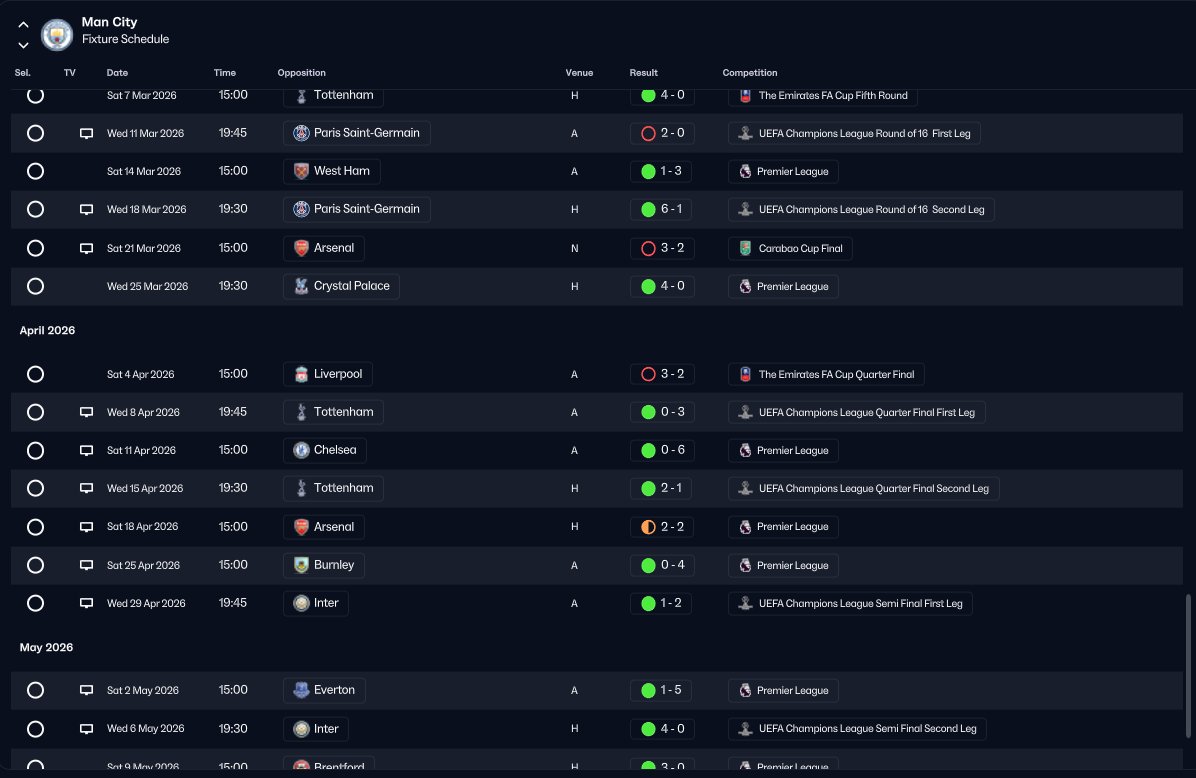The width and height of the screenshot is (1196, 778).
Task: Click the West Ham club crest
Action: coord(301,171)
